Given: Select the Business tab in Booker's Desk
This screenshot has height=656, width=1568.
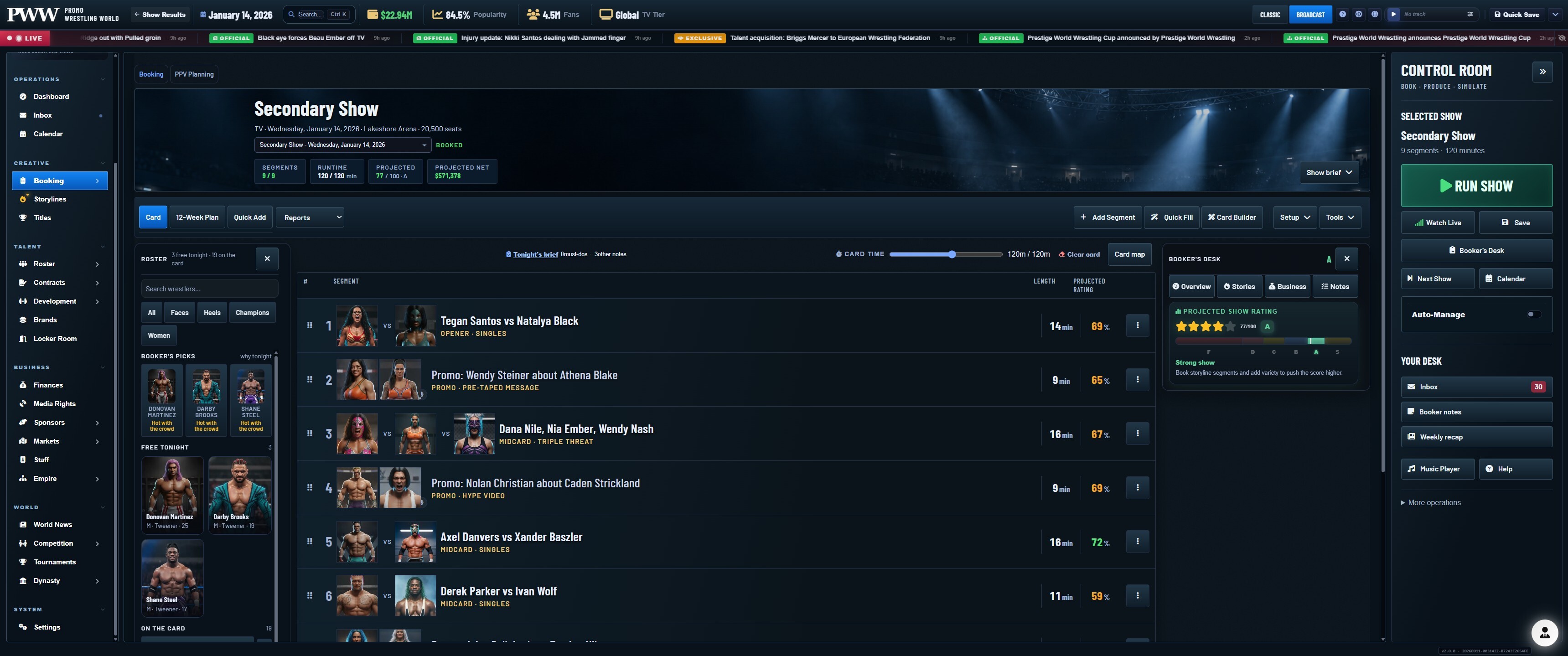Looking at the screenshot, I should (1287, 287).
